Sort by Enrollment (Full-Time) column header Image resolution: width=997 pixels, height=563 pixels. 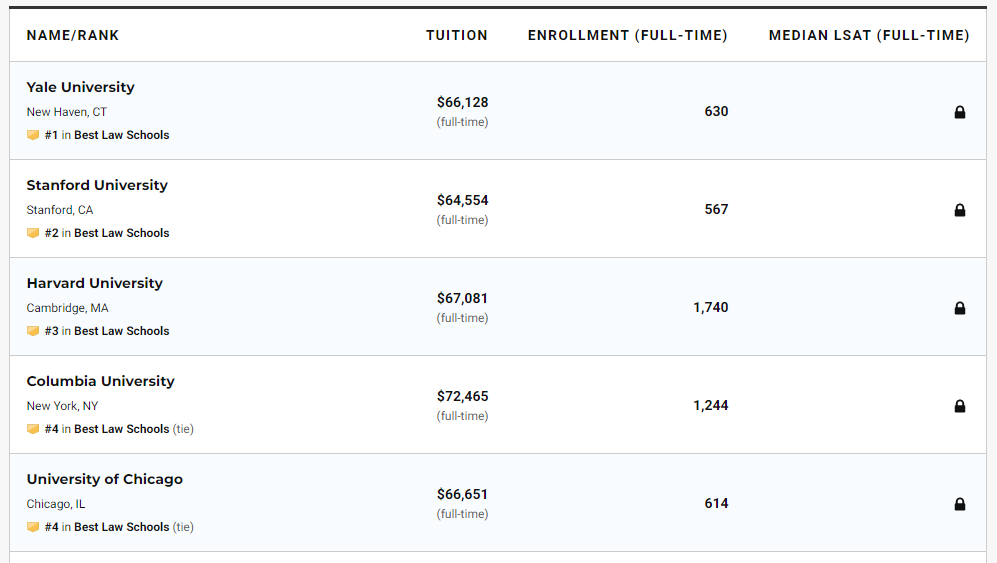click(627, 35)
